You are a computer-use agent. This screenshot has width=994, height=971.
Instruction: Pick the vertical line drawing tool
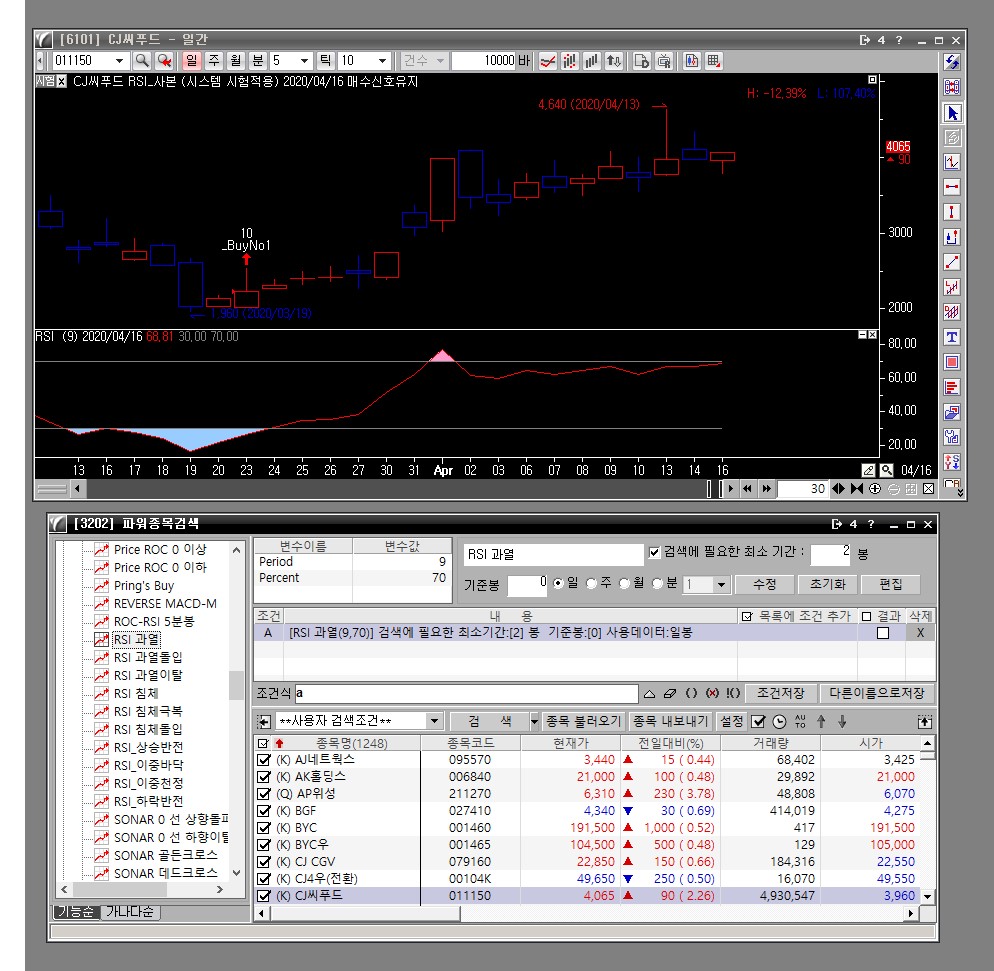click(951, 212)
